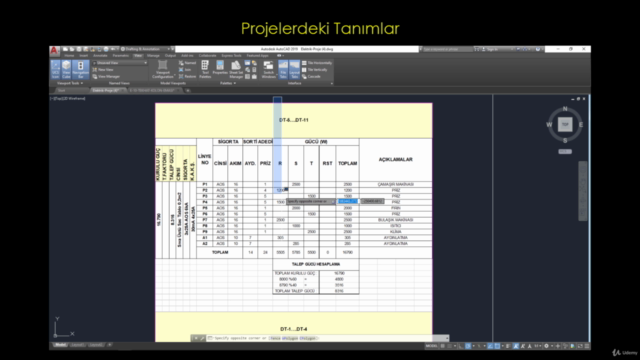Open the Annotate ribbon tab
Image resolution: width=640 pixels, height=360 pixels.
(100, 56)
